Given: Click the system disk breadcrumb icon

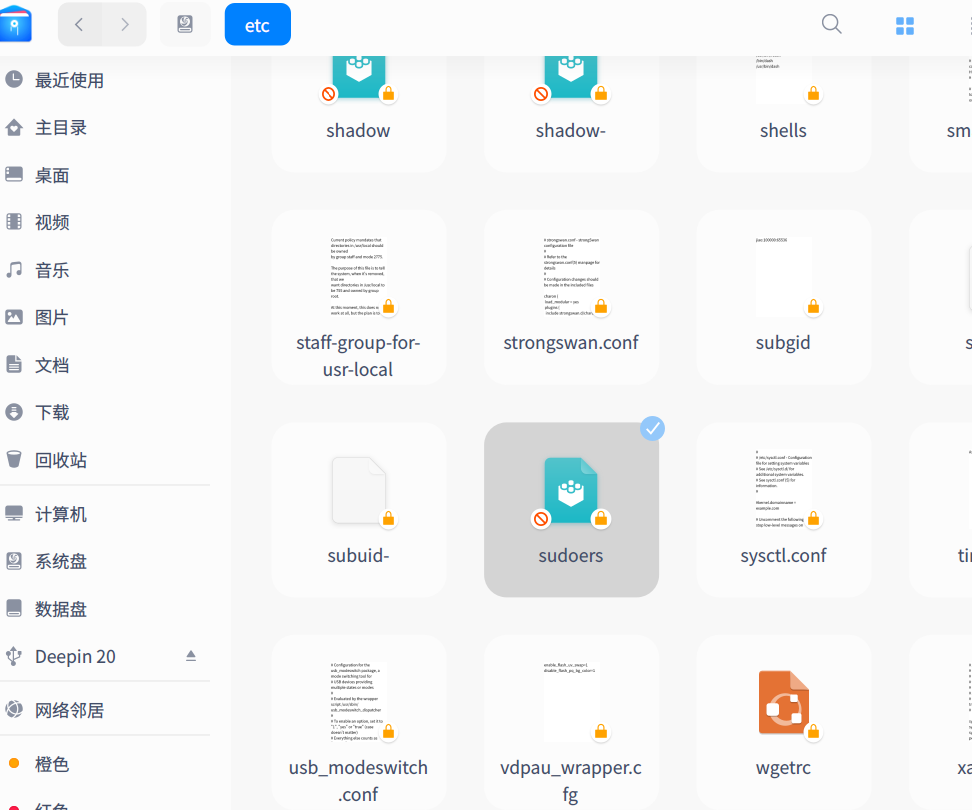Looking at the screenshot, I should pyautogui.click(x=185, y=24).
